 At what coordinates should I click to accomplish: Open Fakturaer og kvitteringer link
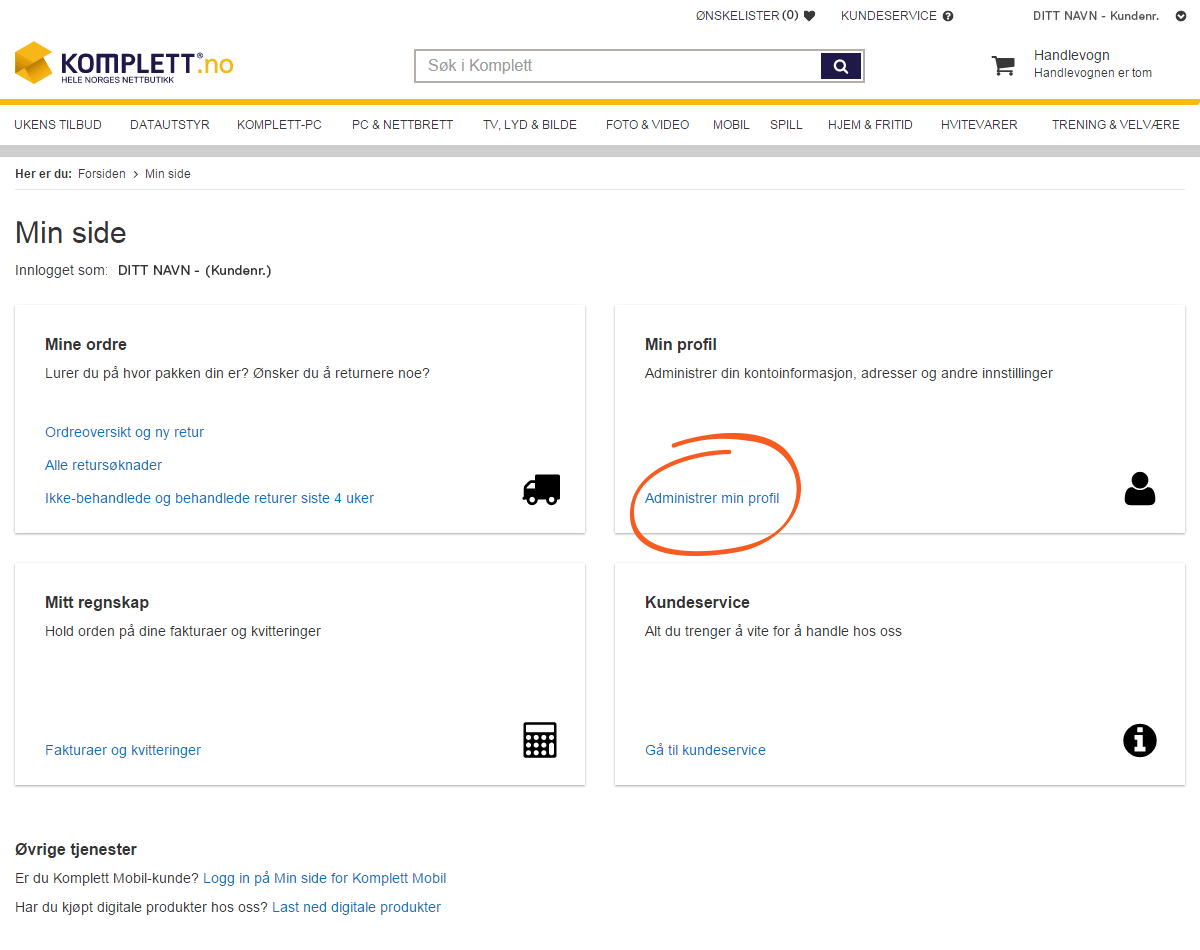(x=123, y=750)
